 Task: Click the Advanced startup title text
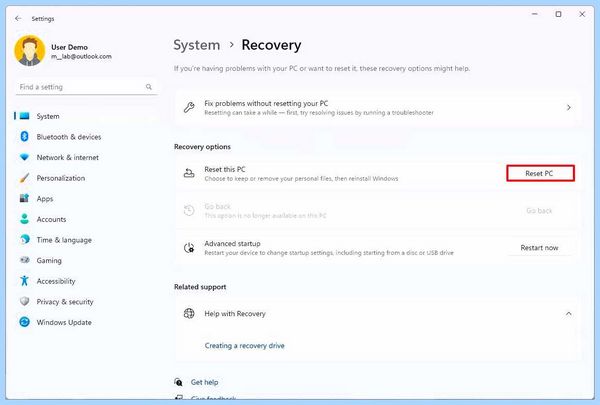click(232, 243)
